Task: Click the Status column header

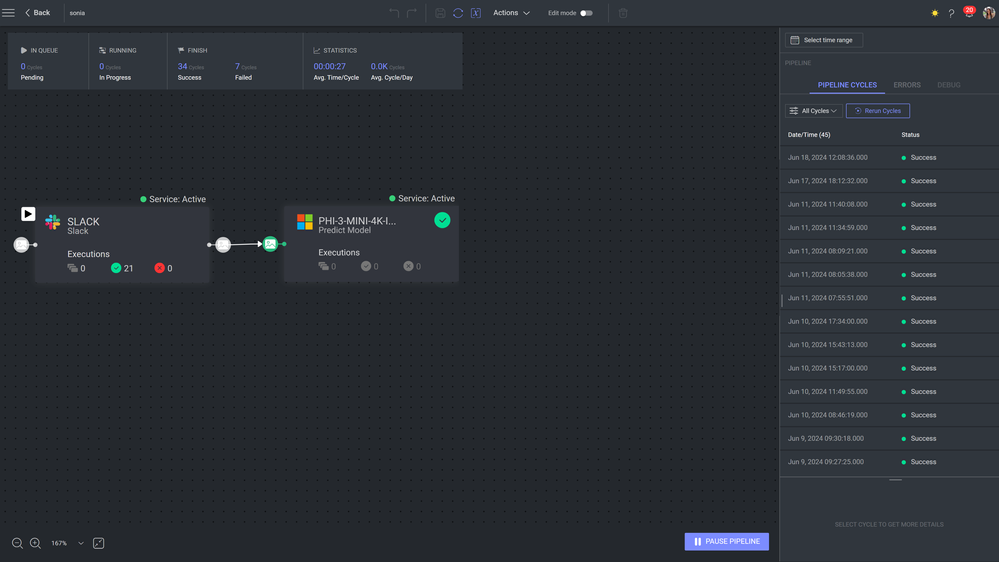Action: click(910, 135)
